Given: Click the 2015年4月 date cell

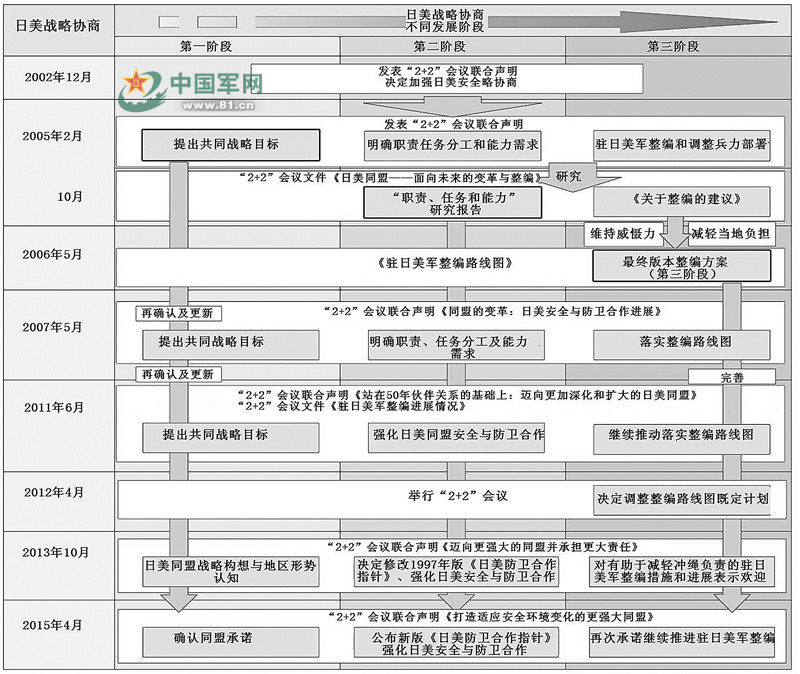Looking at the screenshot, I should pos(59,635).
